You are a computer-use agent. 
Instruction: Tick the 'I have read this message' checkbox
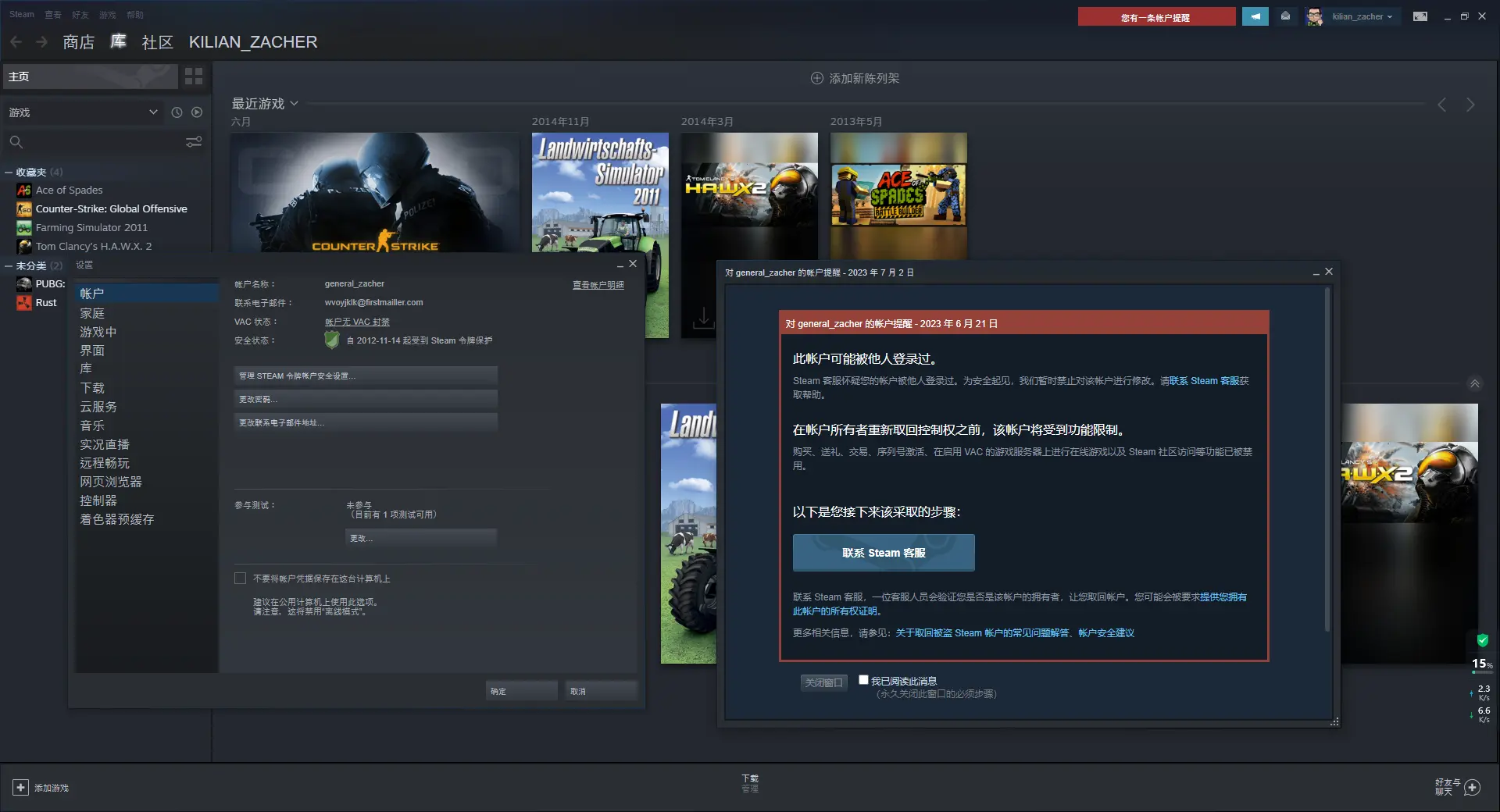(863, 680)
